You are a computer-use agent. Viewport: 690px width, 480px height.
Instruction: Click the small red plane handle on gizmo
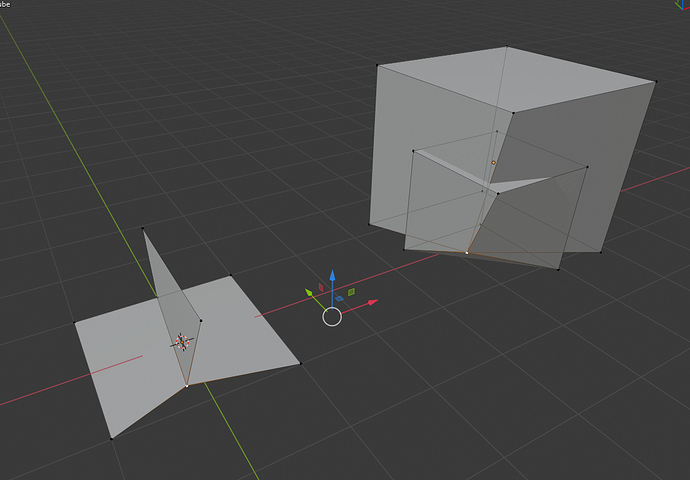pyautogui.click(x=321, y=287)
